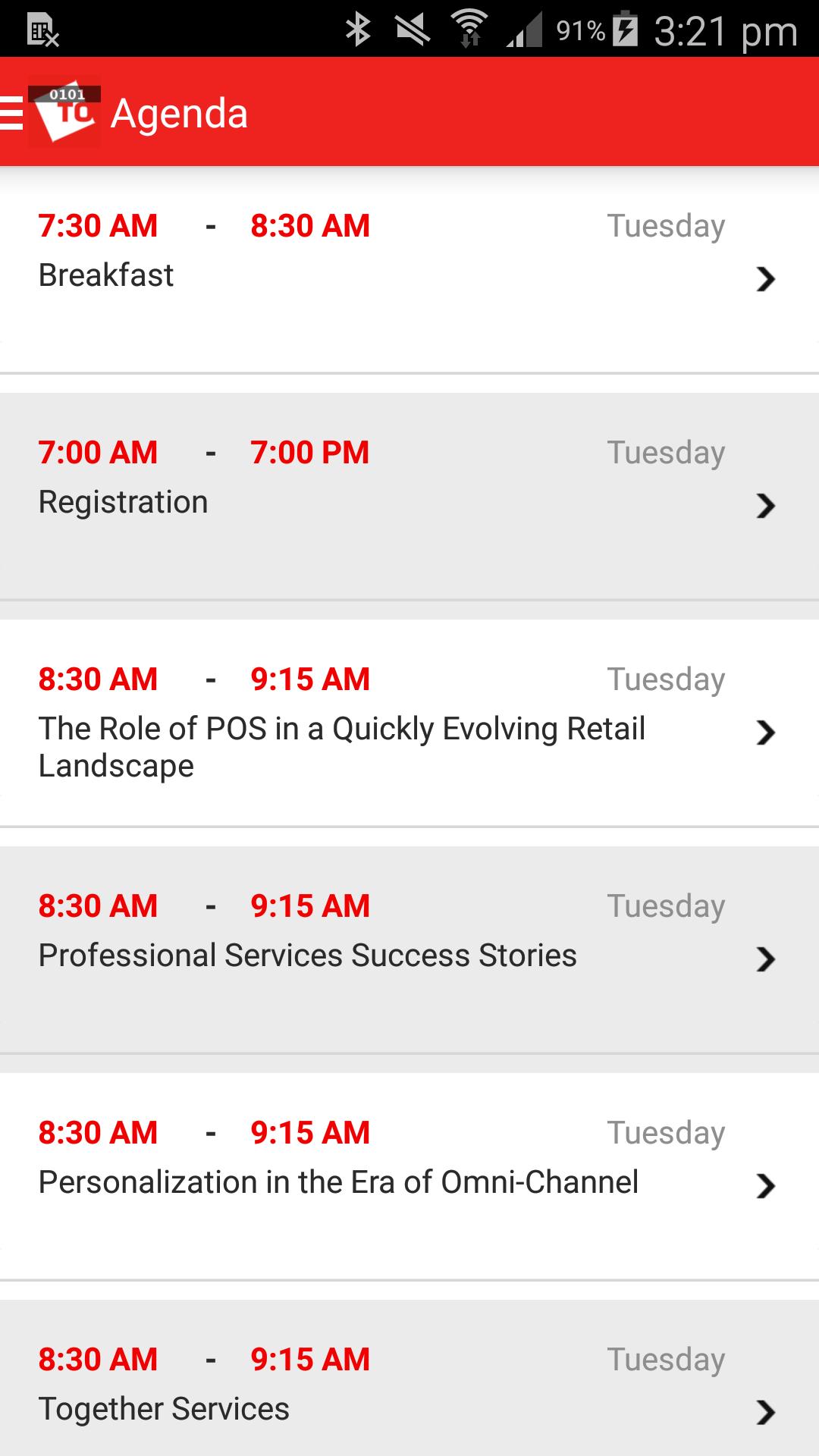Tap the 3:21 pm clock

tap(726, 32)
